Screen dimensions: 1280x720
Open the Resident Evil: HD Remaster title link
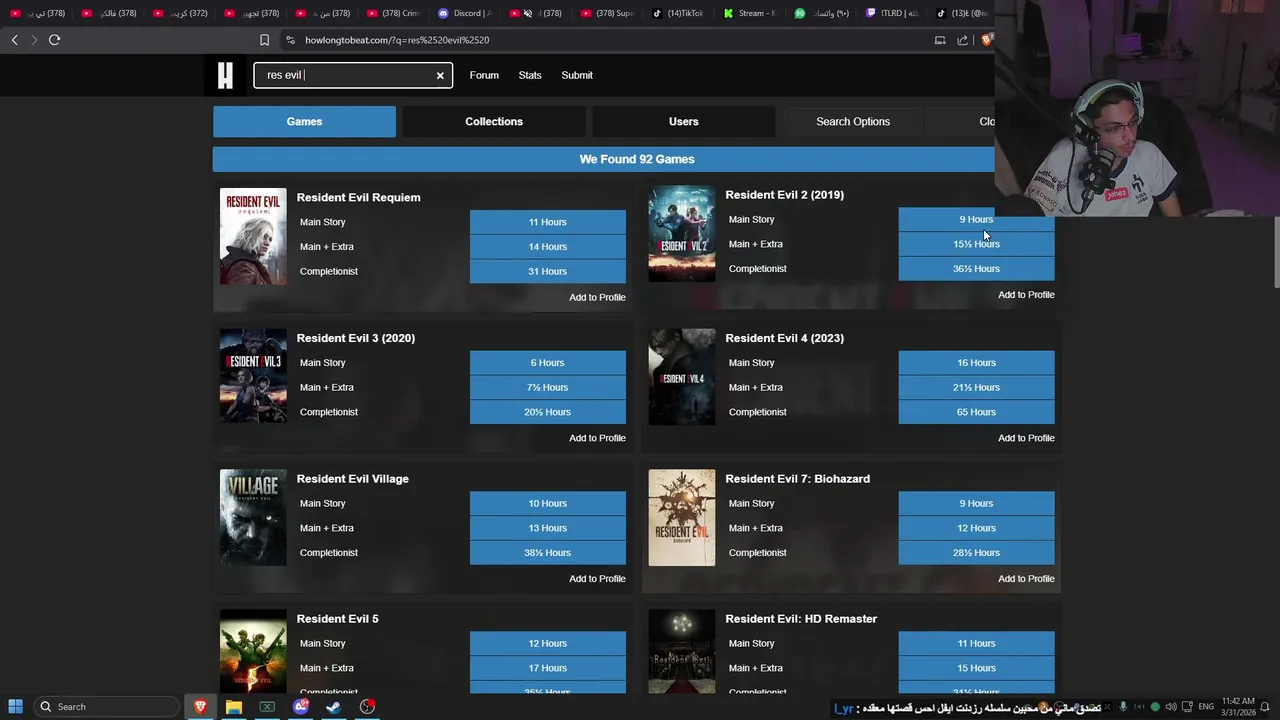[x=801, y=619]
